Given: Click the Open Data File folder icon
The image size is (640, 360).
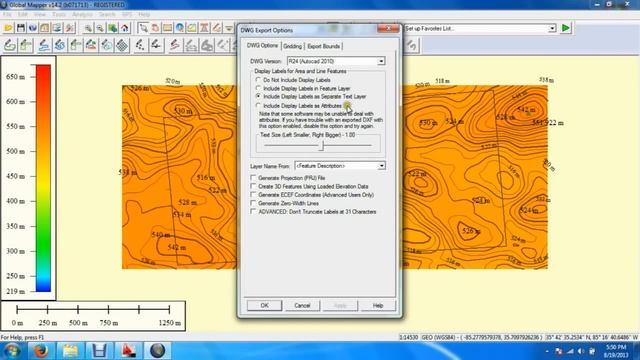Looking at the screenshot, I should point(8,28).
